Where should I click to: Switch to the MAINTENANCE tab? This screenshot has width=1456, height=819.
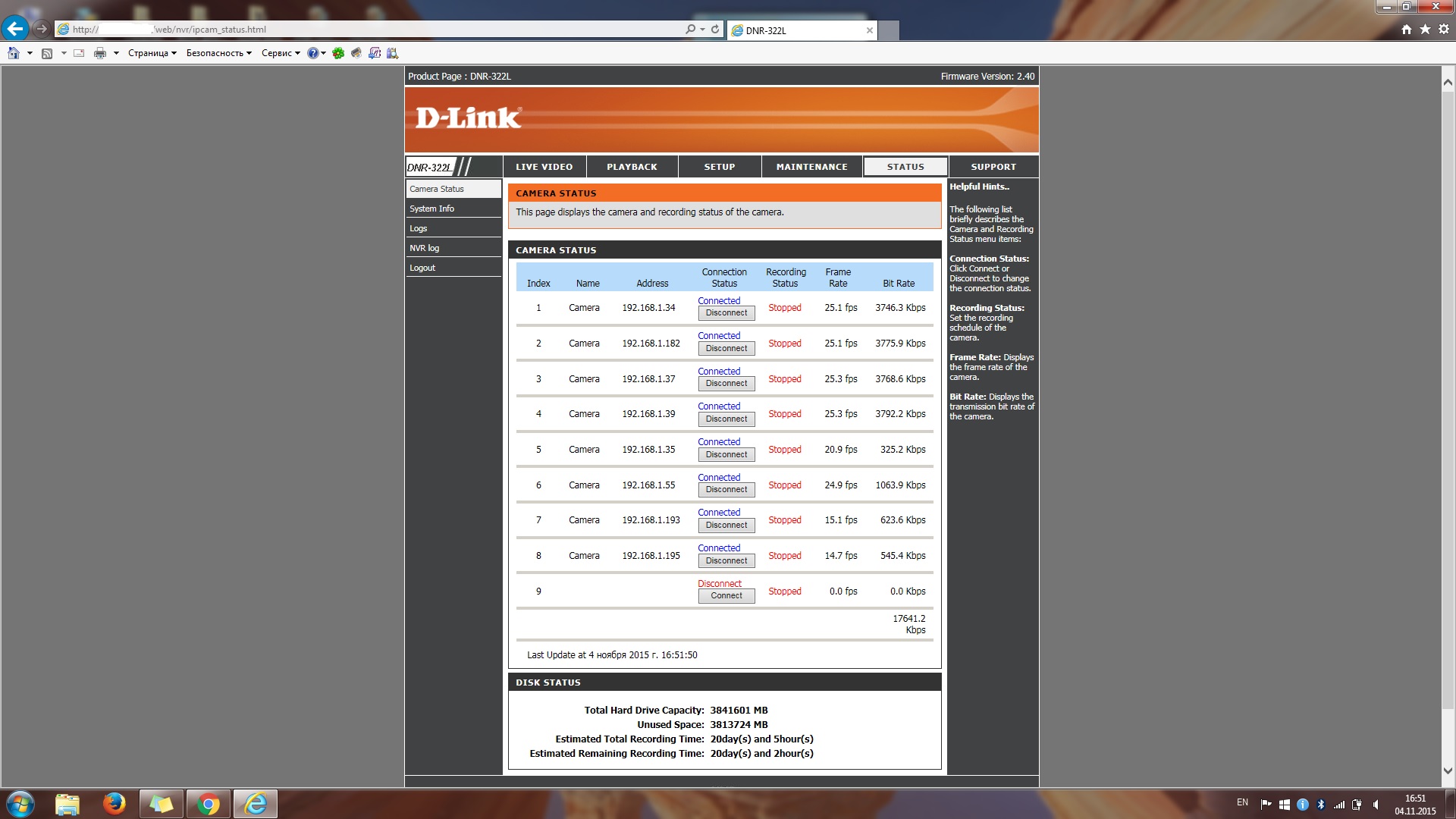811,167
